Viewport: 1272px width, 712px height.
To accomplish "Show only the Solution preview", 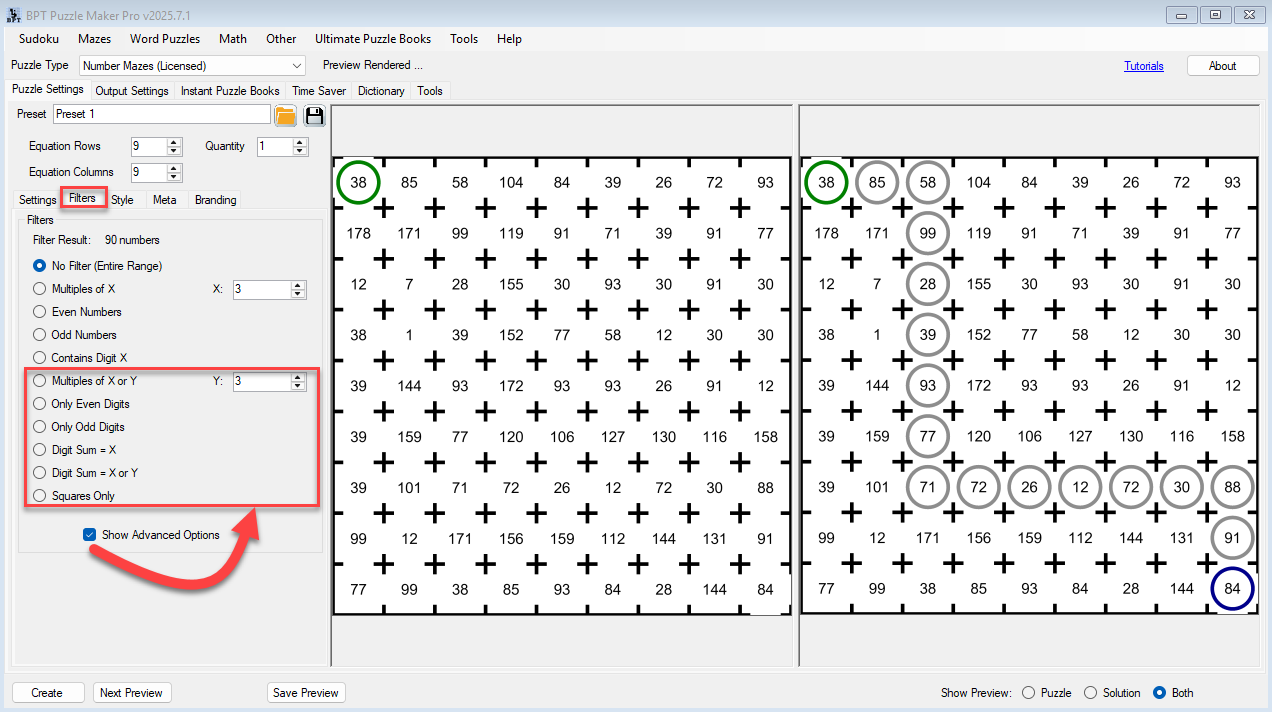I will (1091, 693).
